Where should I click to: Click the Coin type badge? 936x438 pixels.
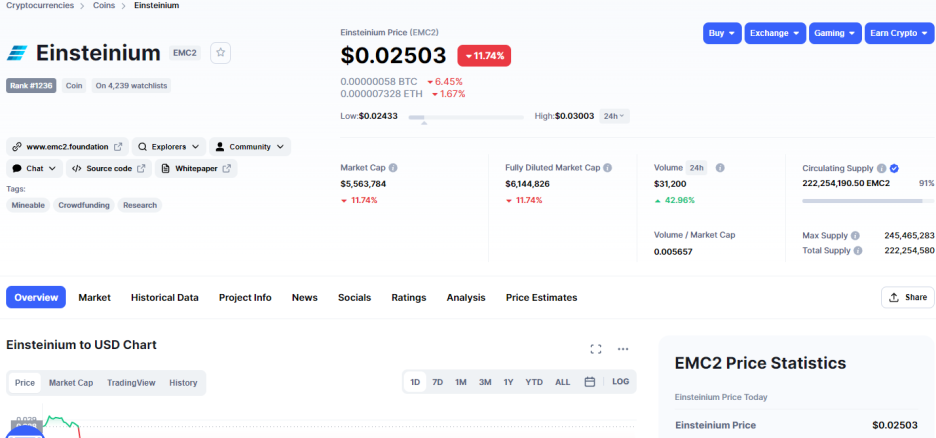pyautogui.click(x=74, y=86)
